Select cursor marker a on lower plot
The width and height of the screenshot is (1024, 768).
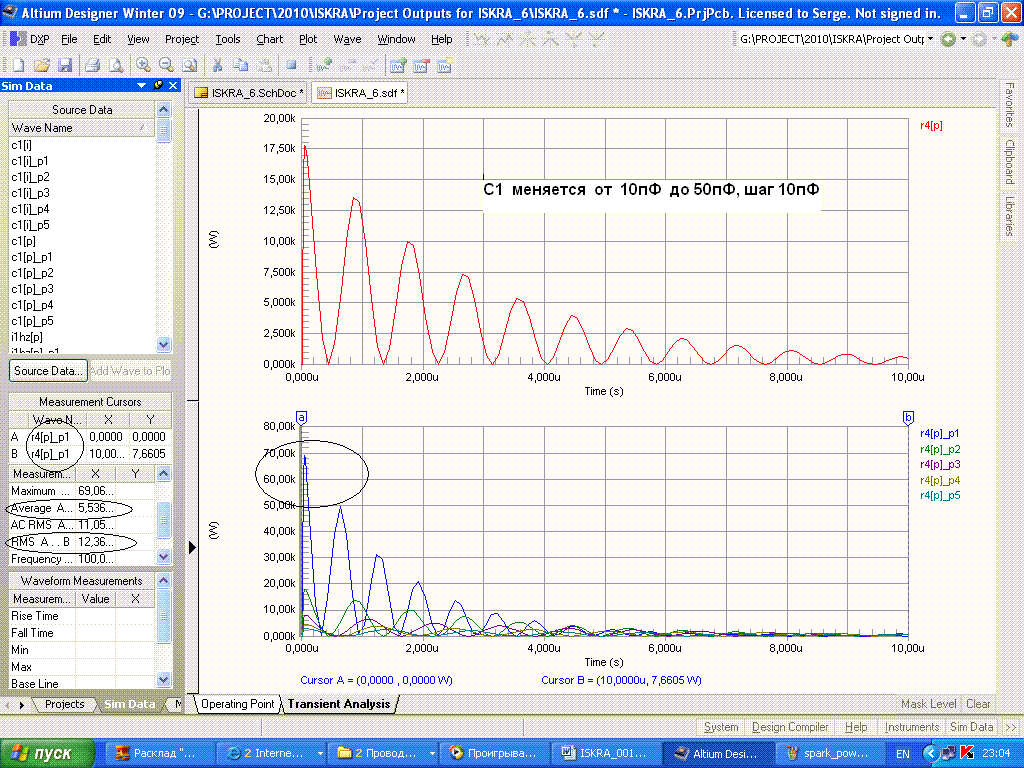coord(301,418)
